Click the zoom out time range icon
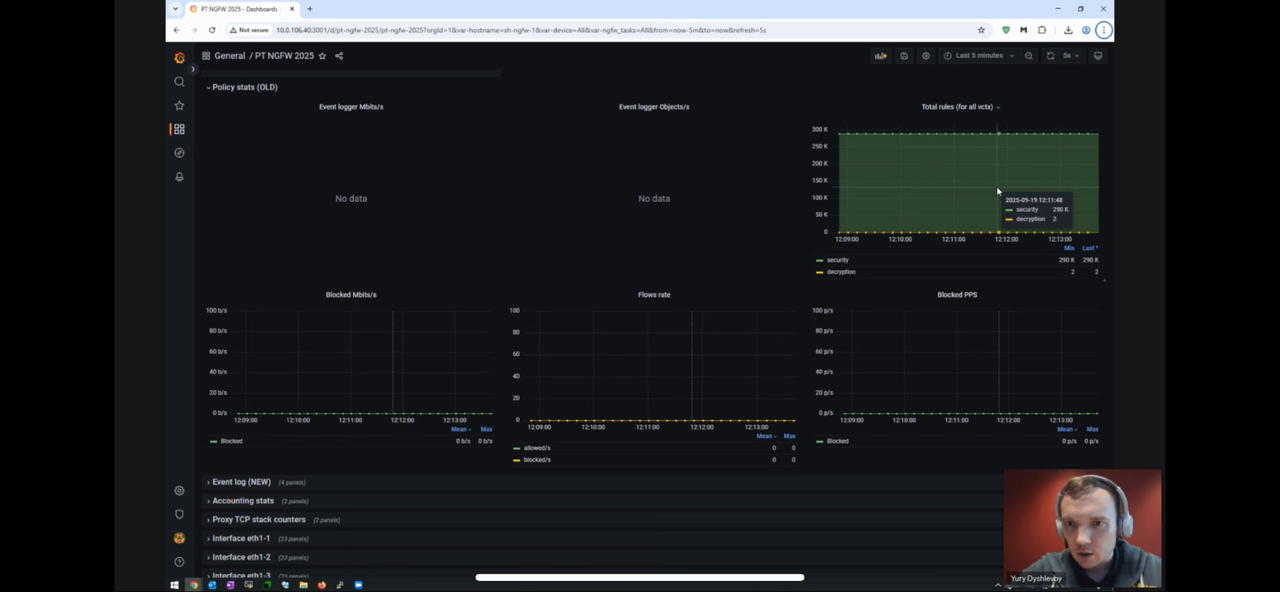Screen dimensions: 1280x592 1029,56
